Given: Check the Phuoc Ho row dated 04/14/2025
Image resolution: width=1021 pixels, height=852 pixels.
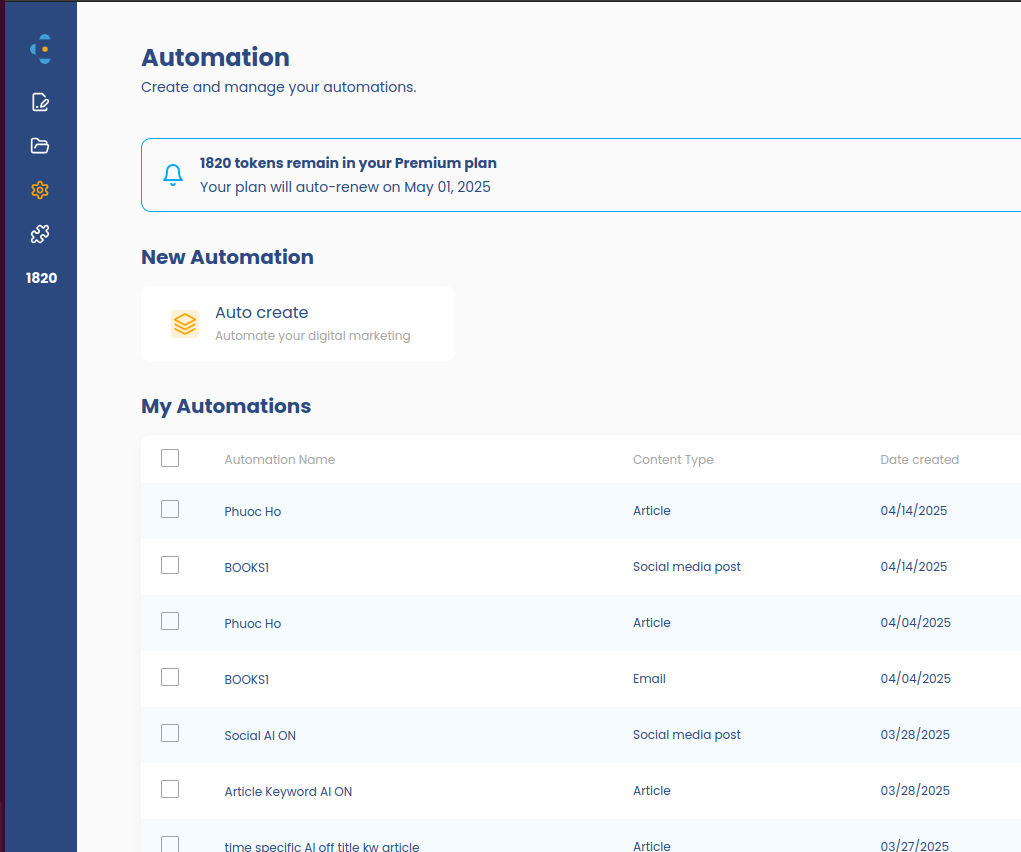Looking at the screenshot, I should pyautogui.click(x=170, y=509).
